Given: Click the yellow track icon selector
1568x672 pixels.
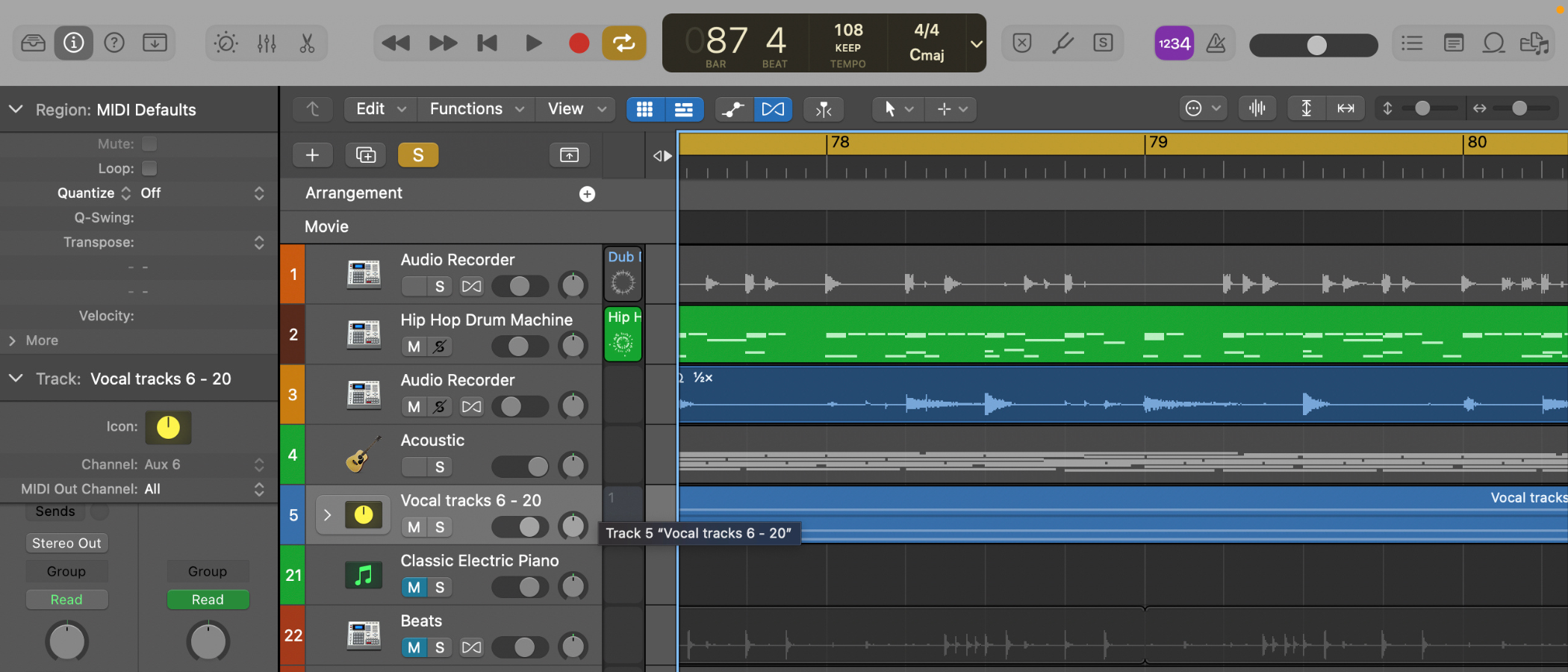Looking at the screenshot, I should click(168, 427).
